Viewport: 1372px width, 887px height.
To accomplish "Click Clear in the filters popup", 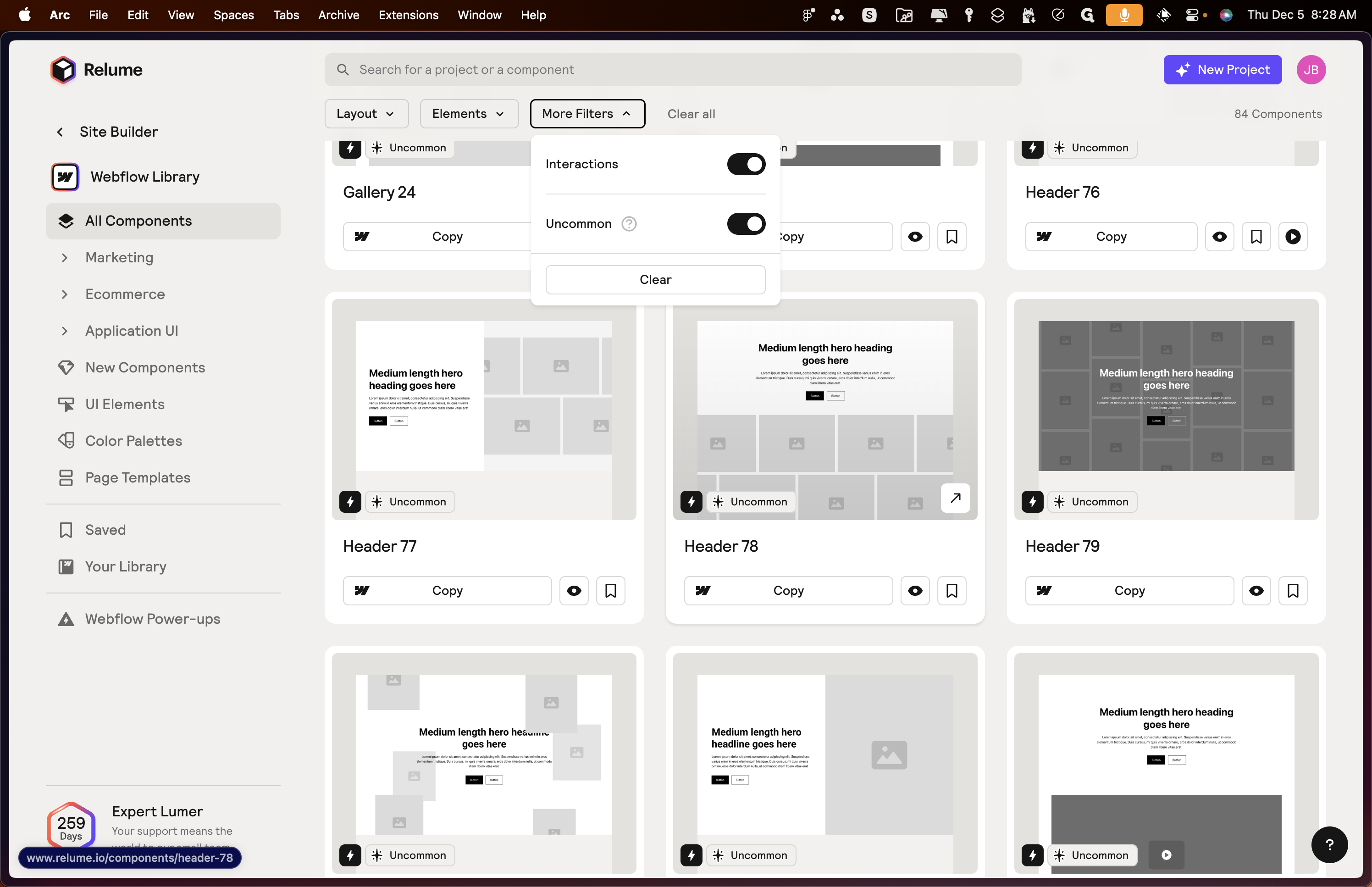I will pyautogui.click(x=655, y=279).
